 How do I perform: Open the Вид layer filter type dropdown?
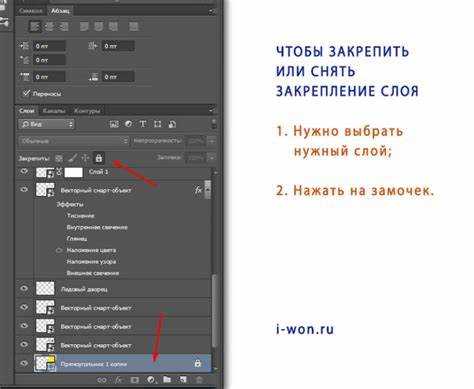point(46,124)
